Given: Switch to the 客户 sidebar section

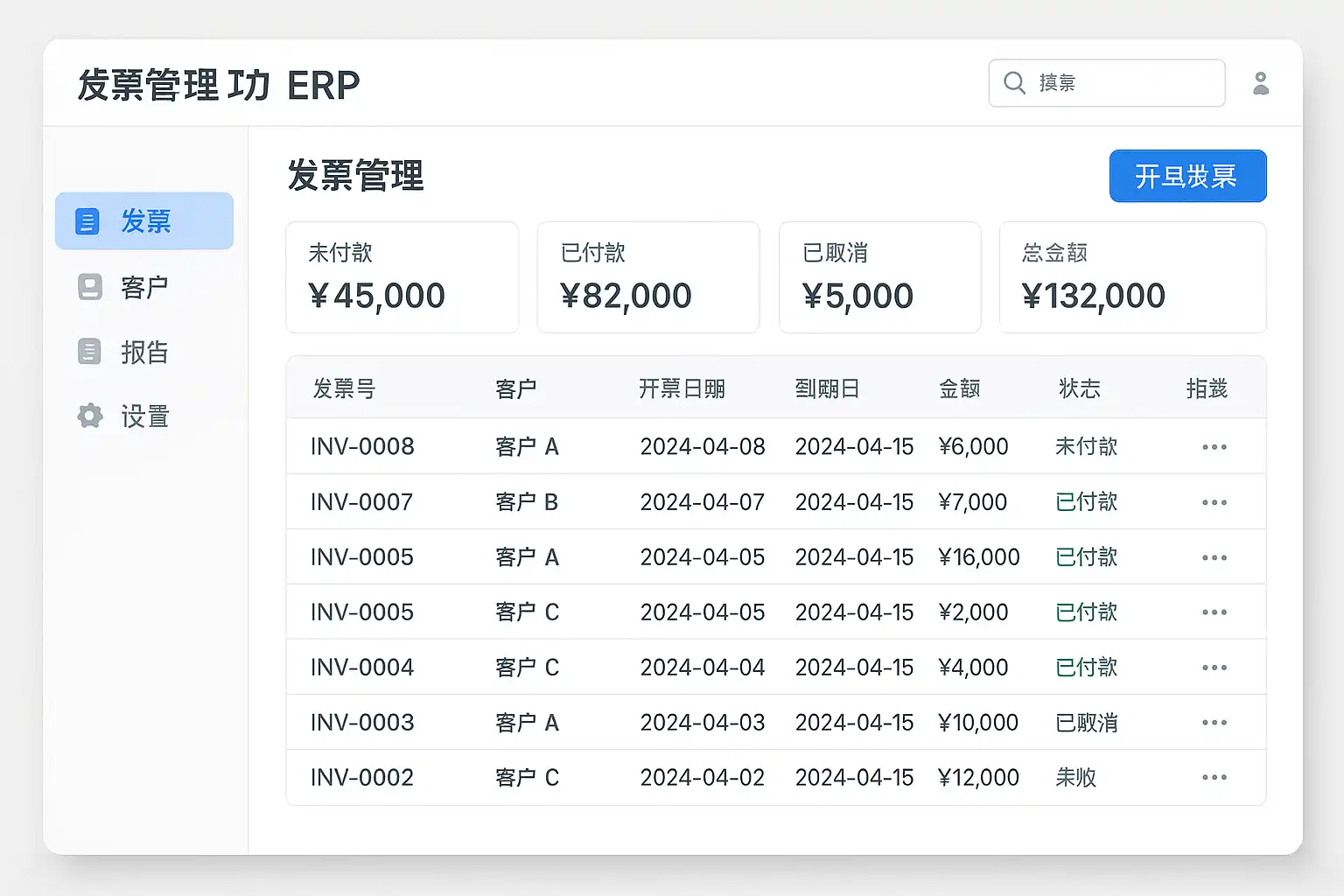Looking at the screenshot, I should tap(144, 287).
